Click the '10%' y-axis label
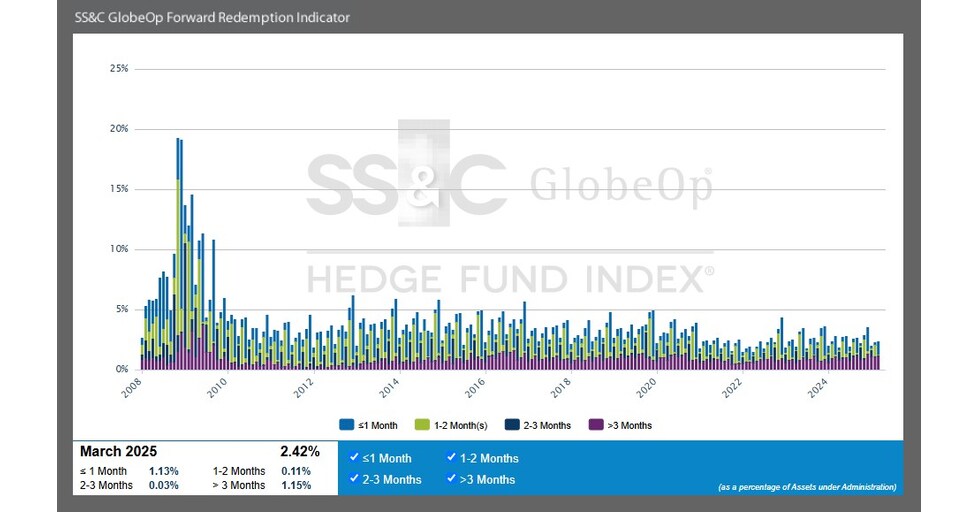The width and height of the screenshot is (978, 512). pos(119,249)
